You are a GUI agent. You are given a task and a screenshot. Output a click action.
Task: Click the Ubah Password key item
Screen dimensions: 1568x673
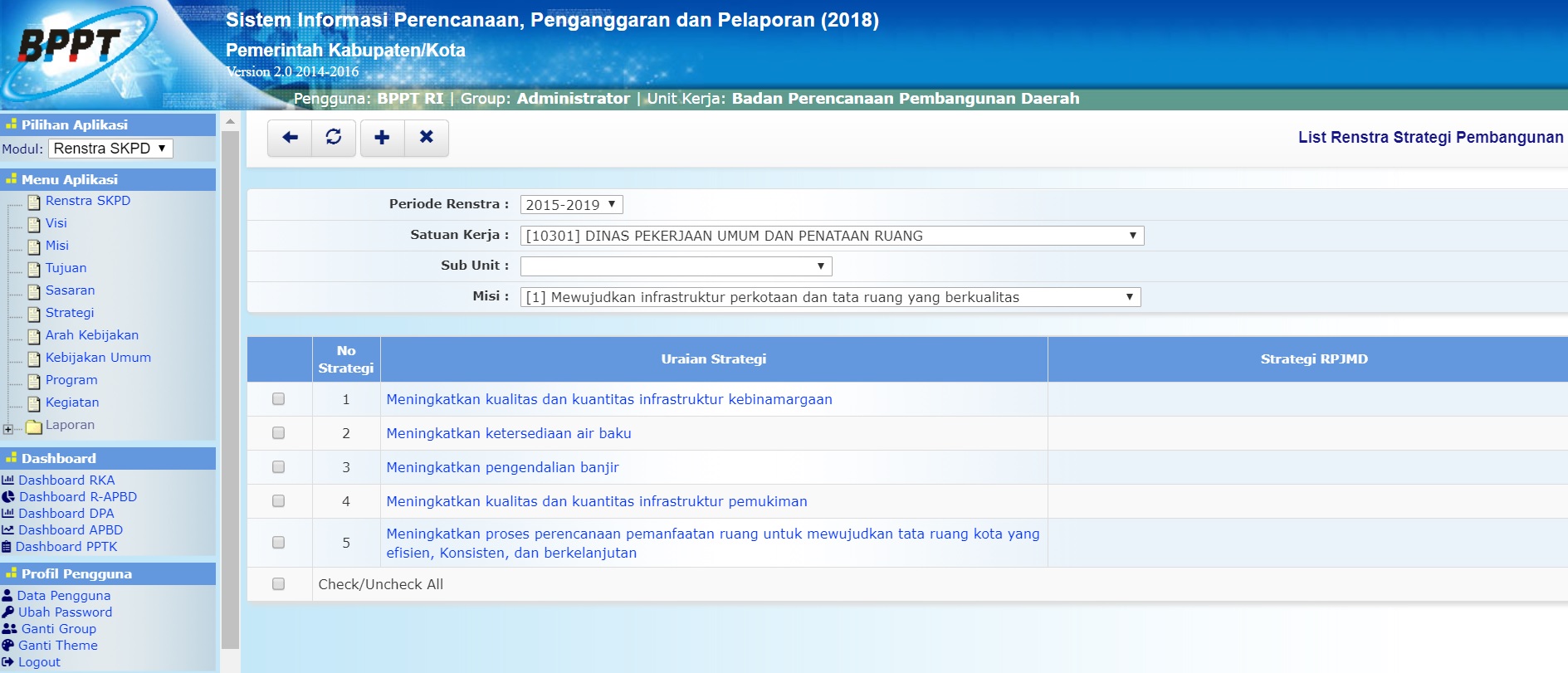[x=65, y=612]
